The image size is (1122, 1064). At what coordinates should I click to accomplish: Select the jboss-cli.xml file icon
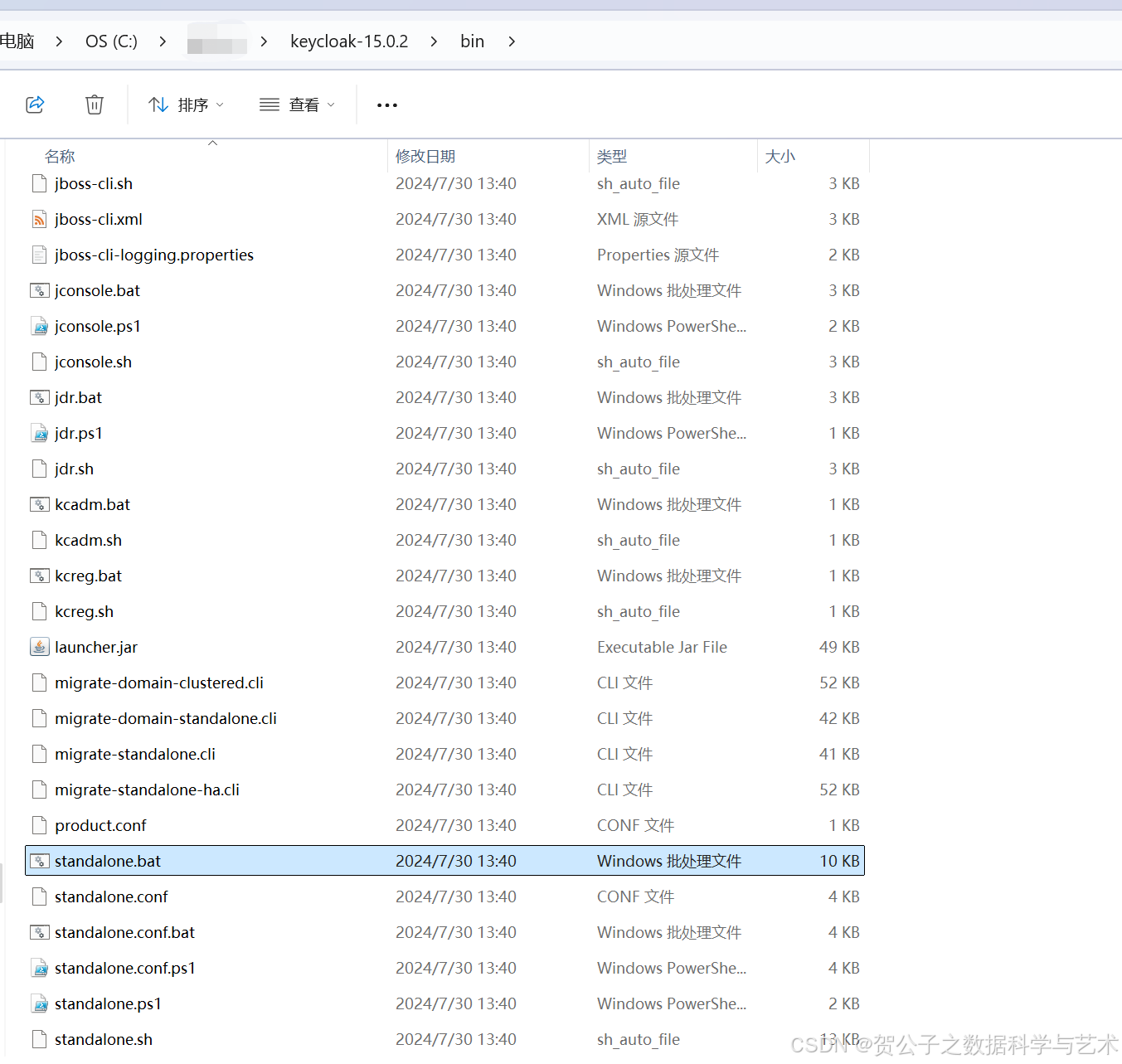coord(39,219)
